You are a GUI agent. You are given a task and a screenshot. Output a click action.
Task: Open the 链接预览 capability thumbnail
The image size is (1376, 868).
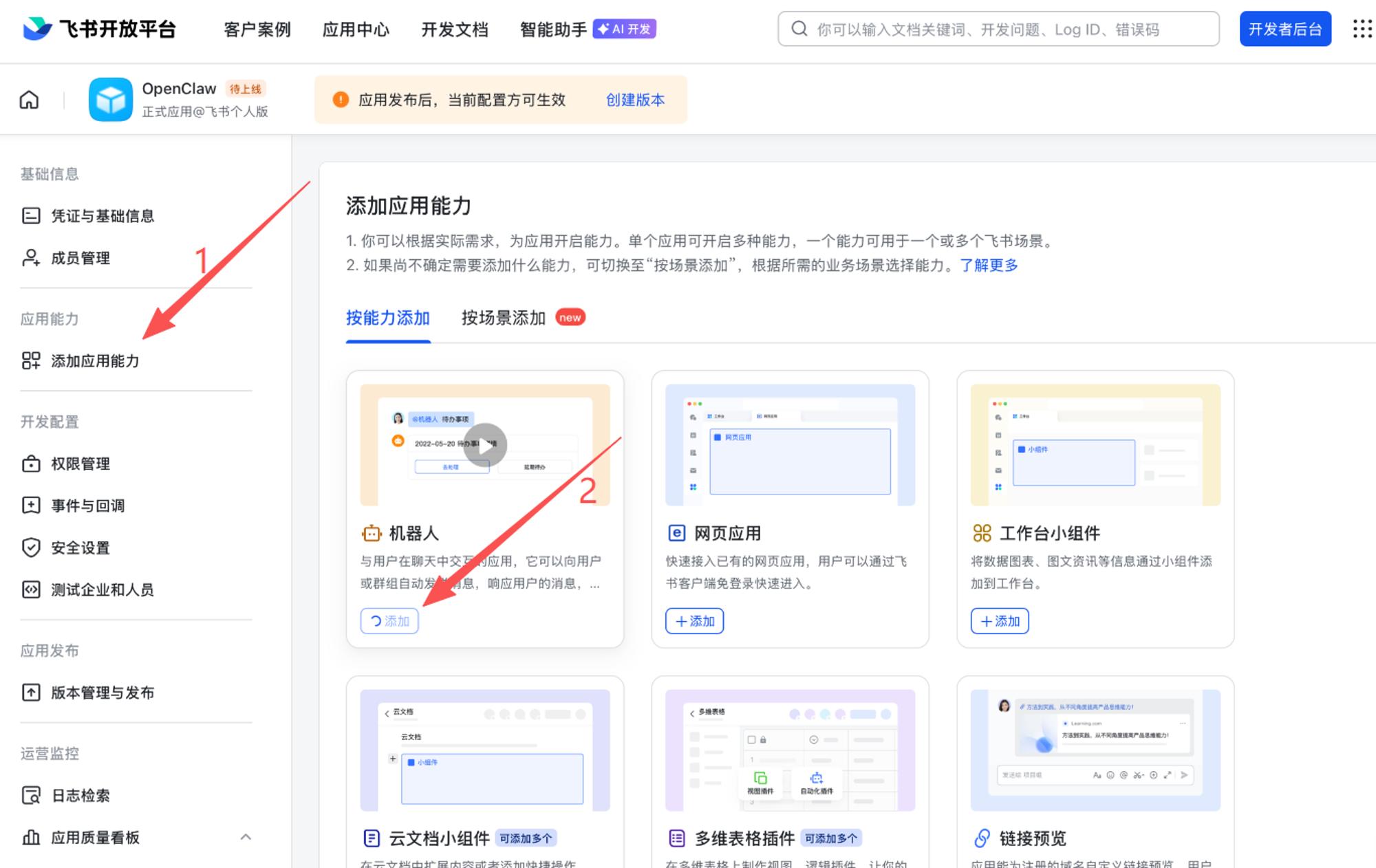[1095, 750]
